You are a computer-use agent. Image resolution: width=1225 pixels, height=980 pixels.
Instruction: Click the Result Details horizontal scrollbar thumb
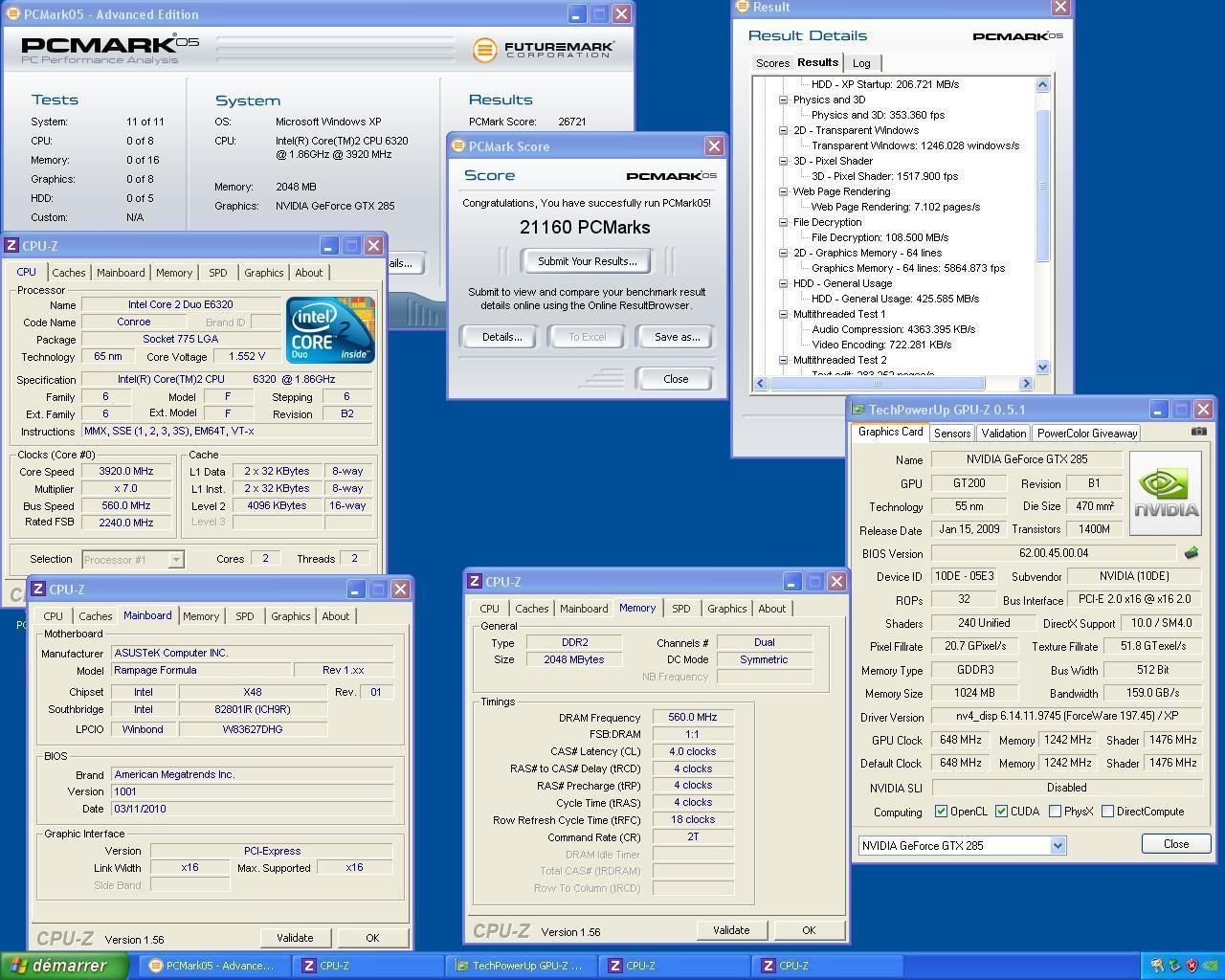876,383
